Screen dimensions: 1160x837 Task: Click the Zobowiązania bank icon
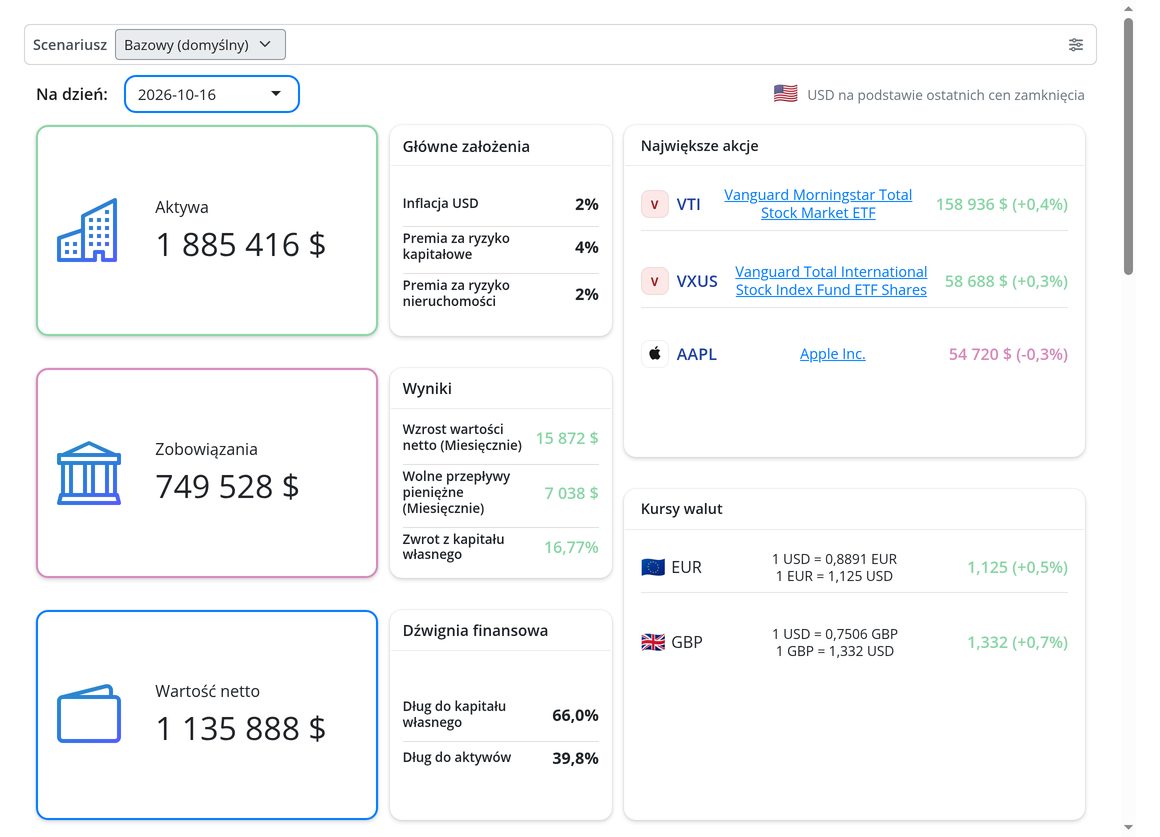tap(89, 474)
